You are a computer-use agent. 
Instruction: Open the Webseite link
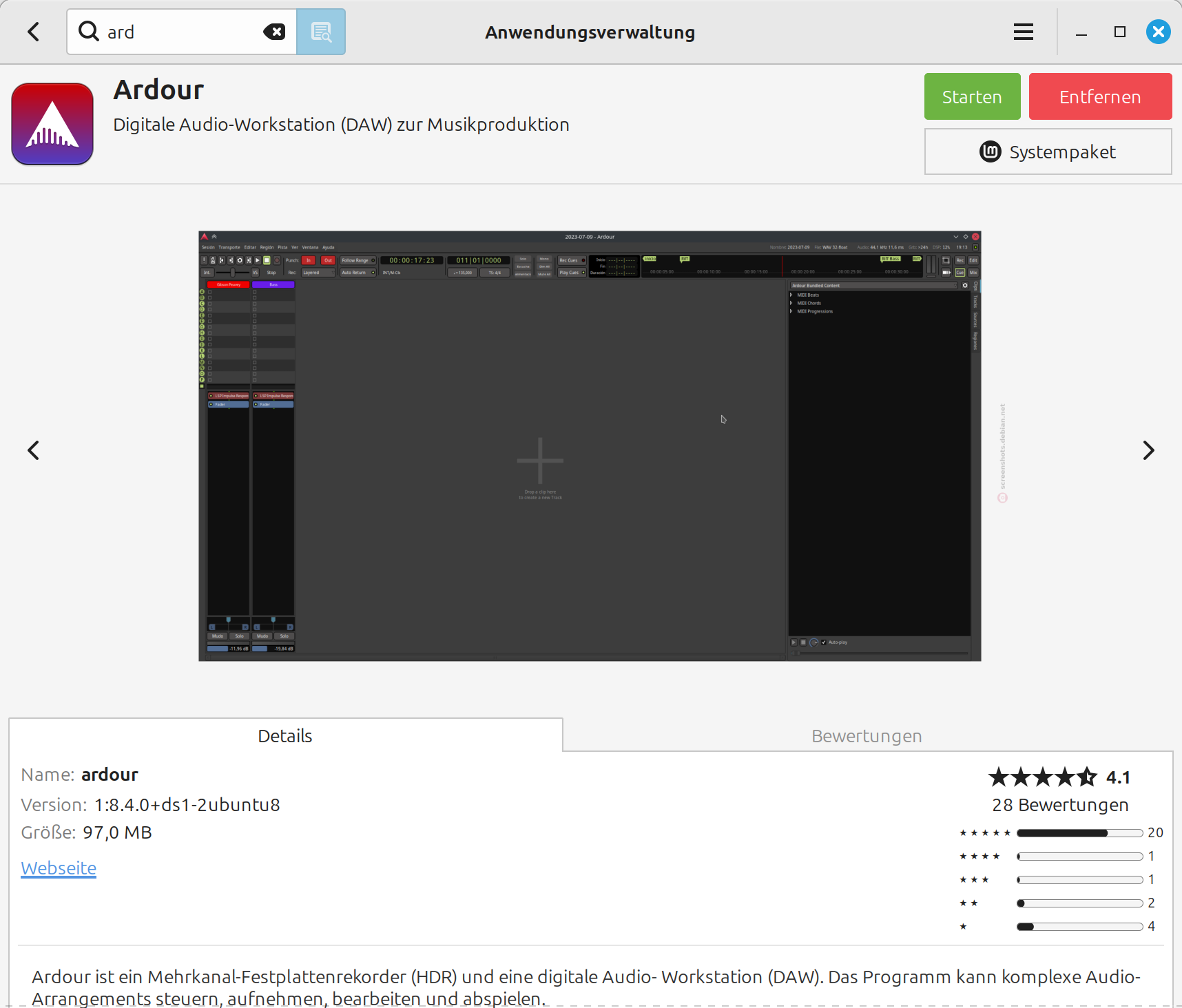click(59, 868)
